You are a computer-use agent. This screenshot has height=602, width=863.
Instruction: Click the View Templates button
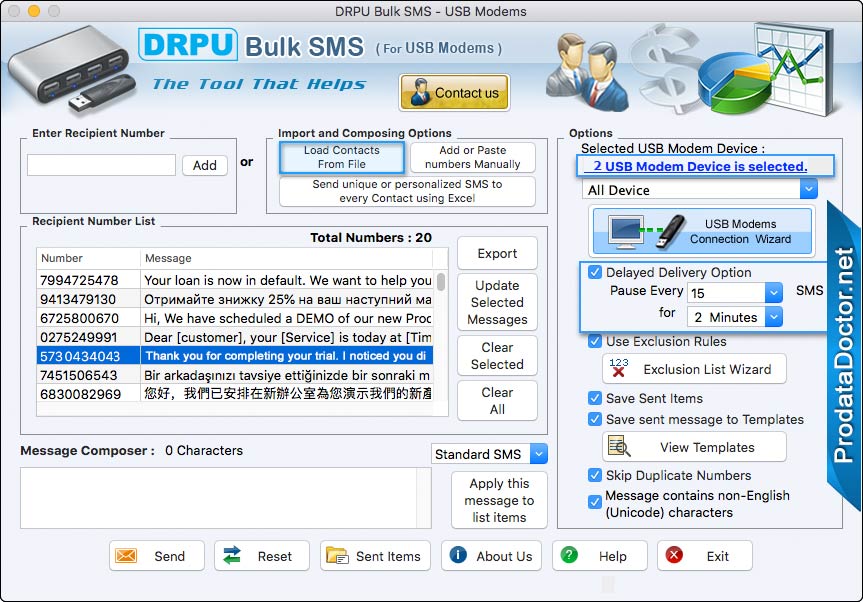coord(695,447)
